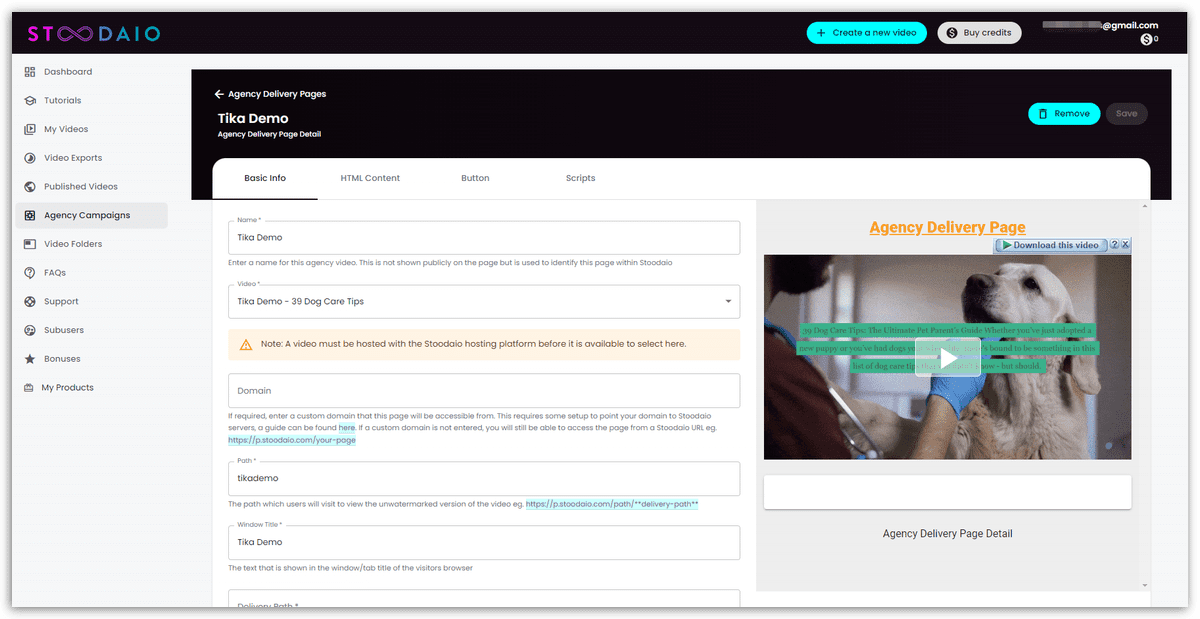Click the preview panel scroll up arrow
Screen dimensions: 1200x619
[x=1145, y=206]
